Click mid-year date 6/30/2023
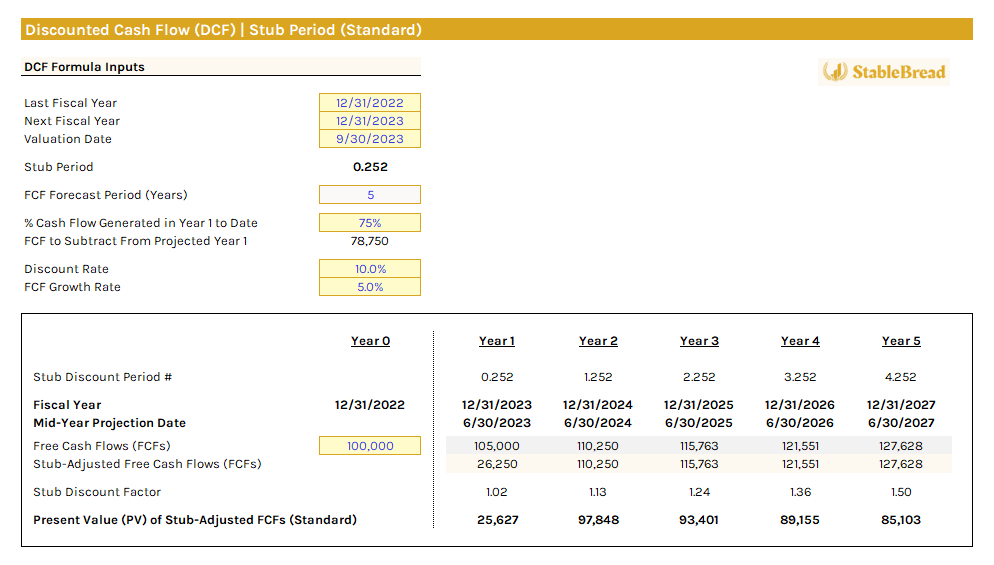Viewport: 994px width, 565px height. click(497, 423)
